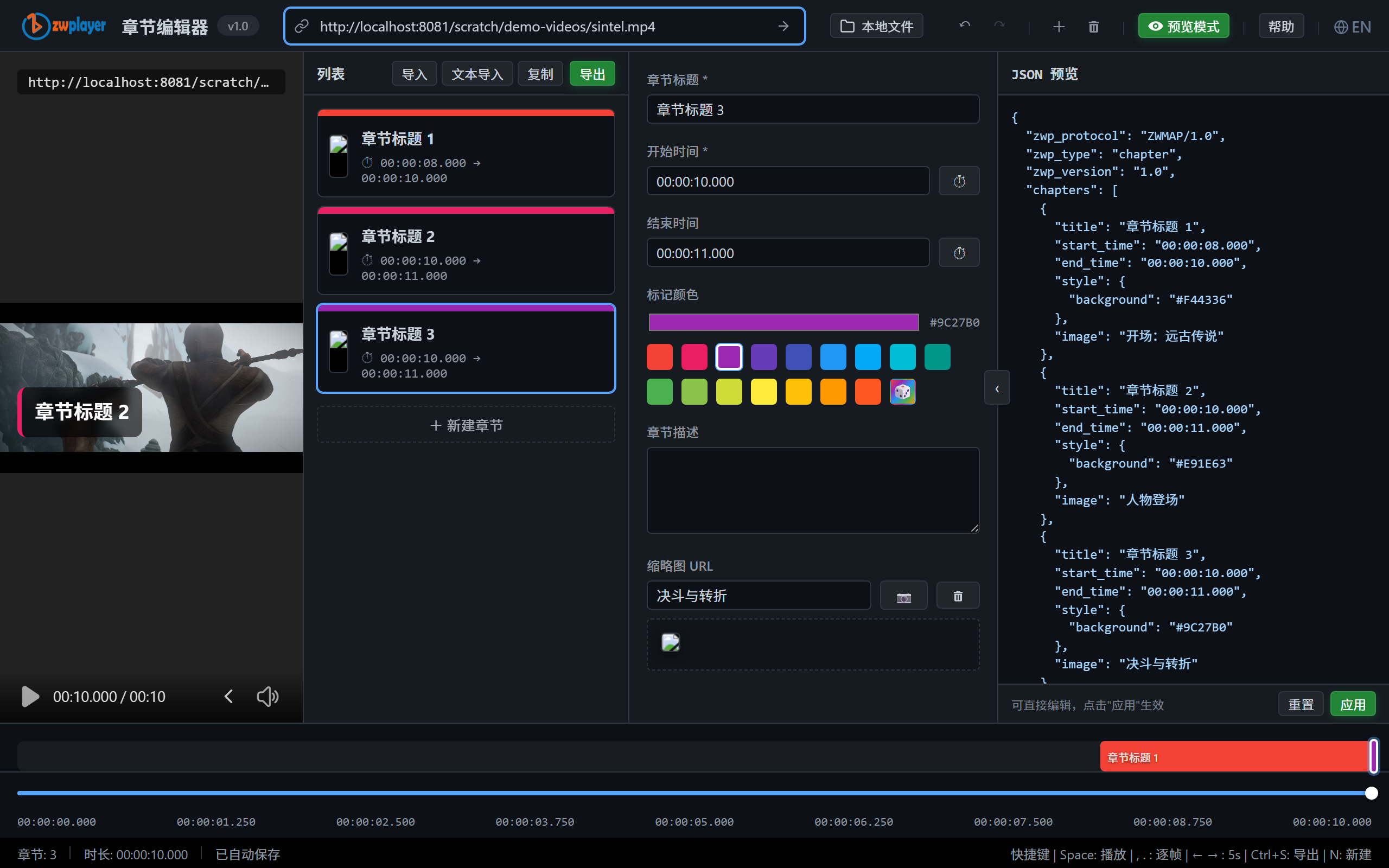Screen dimensions: 1389x868
Task: Click the thumbnail of 章节标题 2 card
Action: point(339,254)
